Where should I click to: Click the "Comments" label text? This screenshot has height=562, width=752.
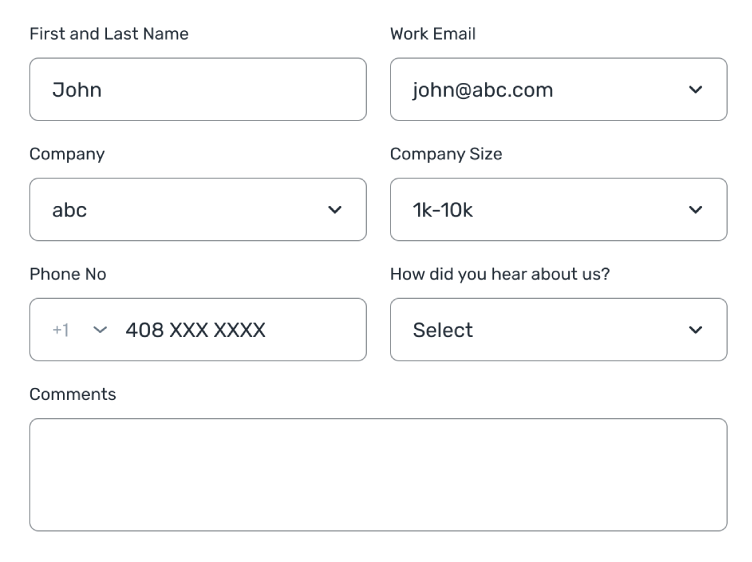[x=73, y=394]
